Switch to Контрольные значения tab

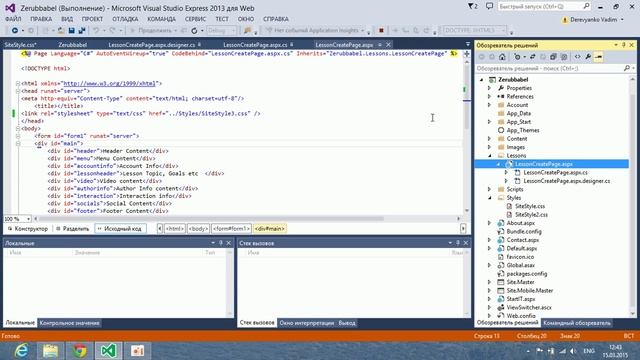tap(69, 323)
